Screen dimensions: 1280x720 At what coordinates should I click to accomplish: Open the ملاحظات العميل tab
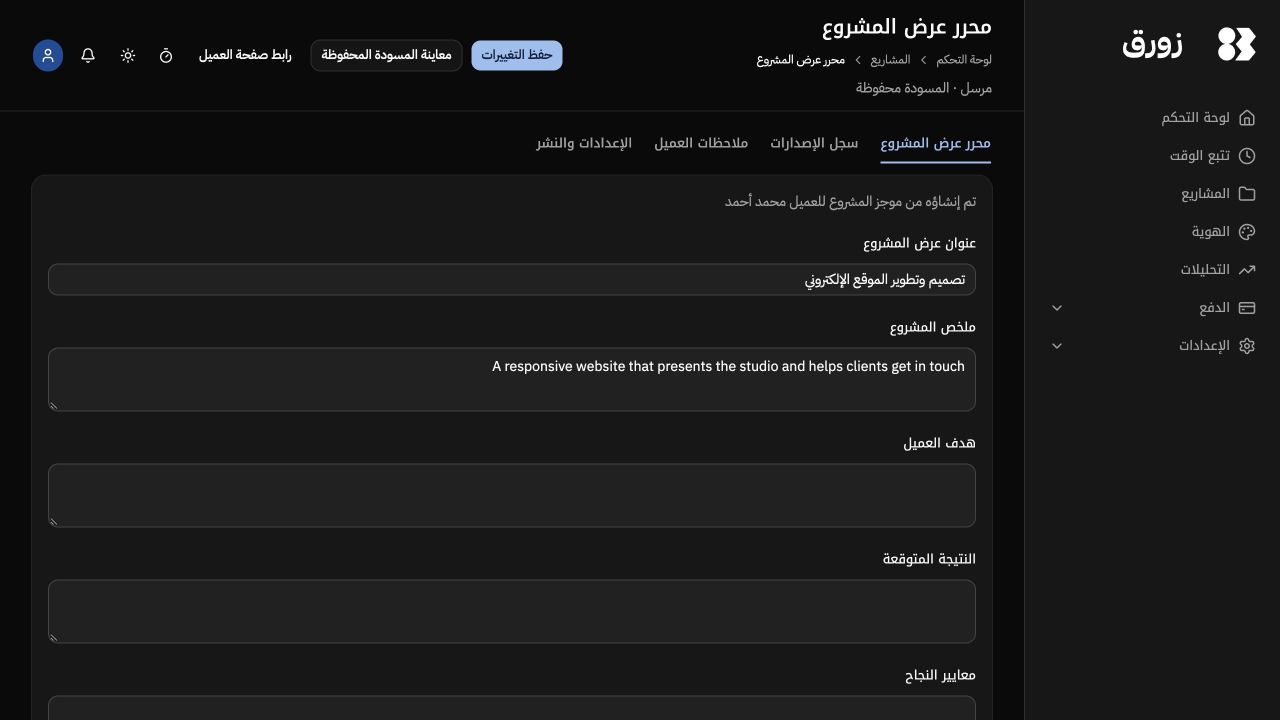point(701,143)
